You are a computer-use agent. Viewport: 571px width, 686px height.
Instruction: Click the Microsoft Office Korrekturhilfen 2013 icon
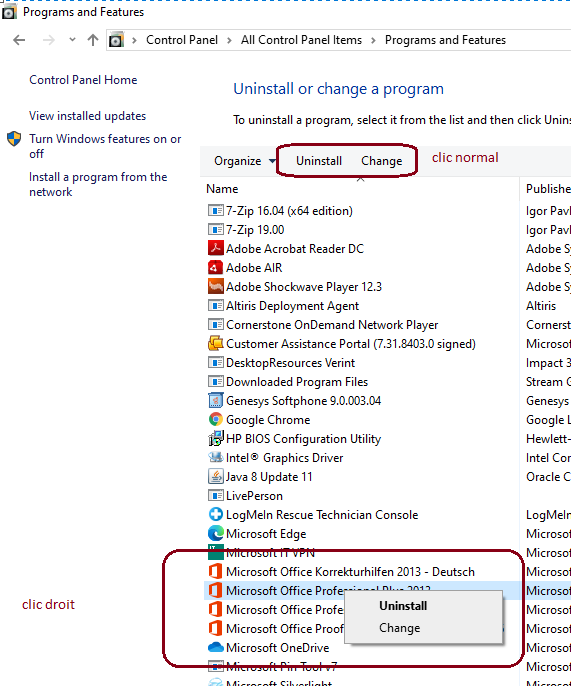point(215,571)
